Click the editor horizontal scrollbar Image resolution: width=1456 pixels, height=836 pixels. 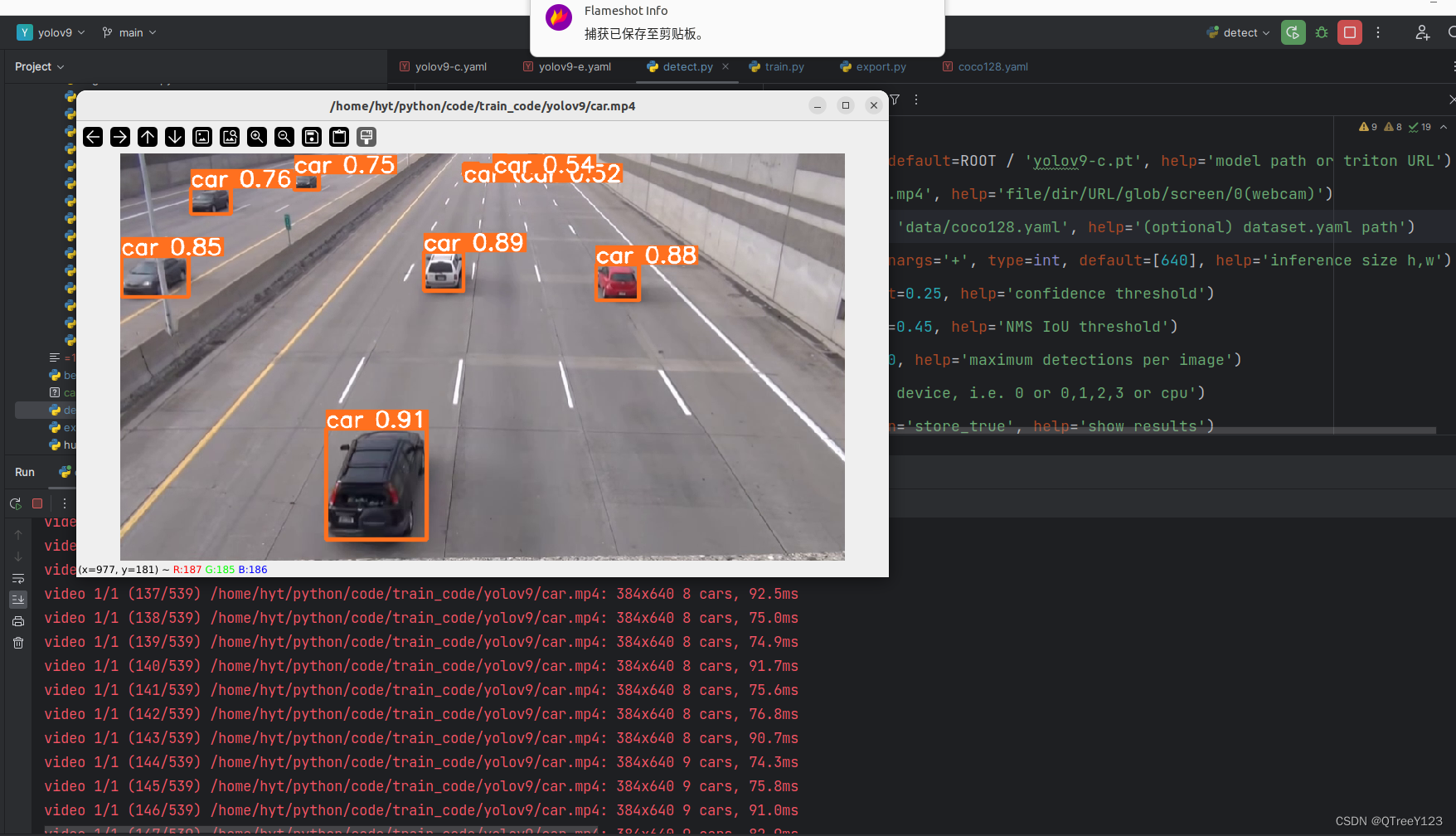[1162, 430]
